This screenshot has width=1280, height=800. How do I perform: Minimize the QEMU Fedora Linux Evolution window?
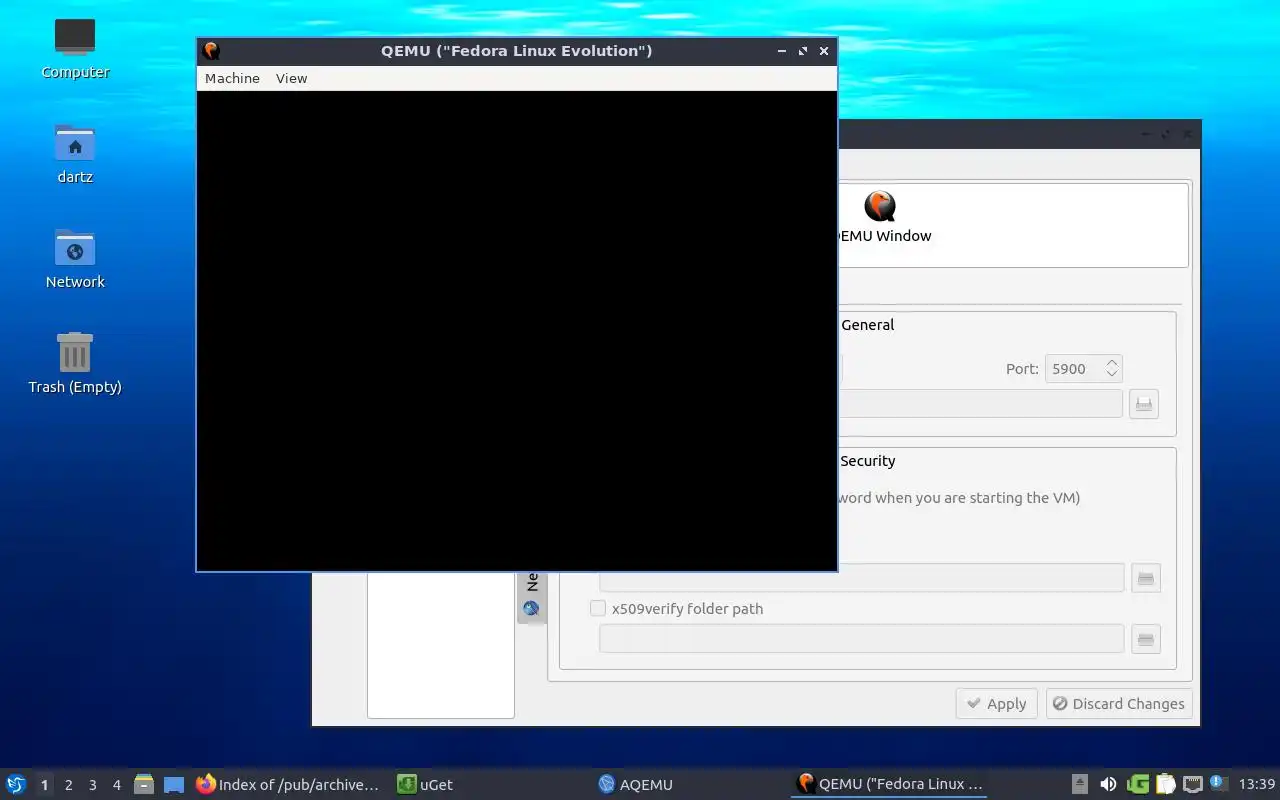point(782,51)
